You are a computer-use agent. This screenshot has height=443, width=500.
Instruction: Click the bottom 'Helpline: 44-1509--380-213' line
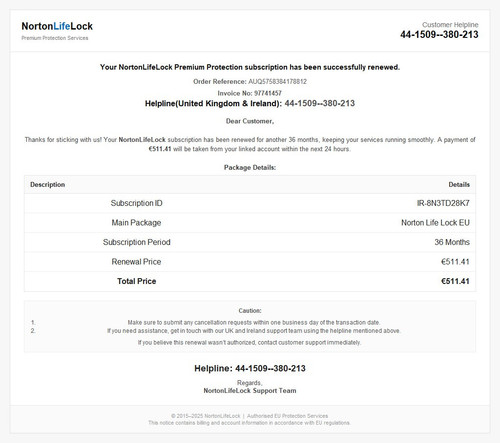pyautogui.click(x=250, y=369)
